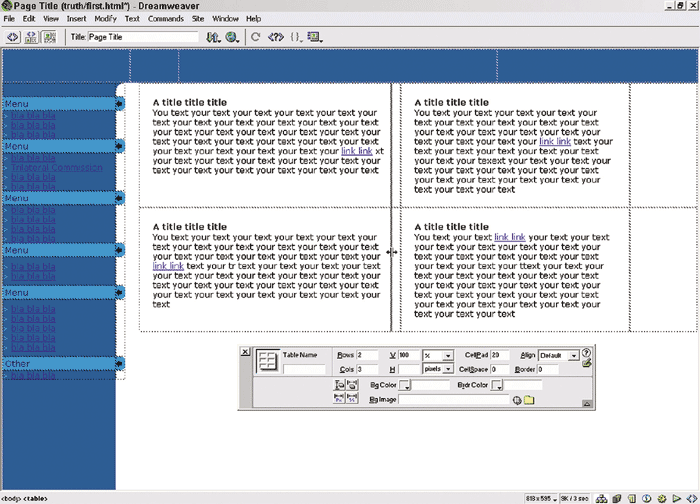Click the File Management toolbar icon

[x=213, y=37]
